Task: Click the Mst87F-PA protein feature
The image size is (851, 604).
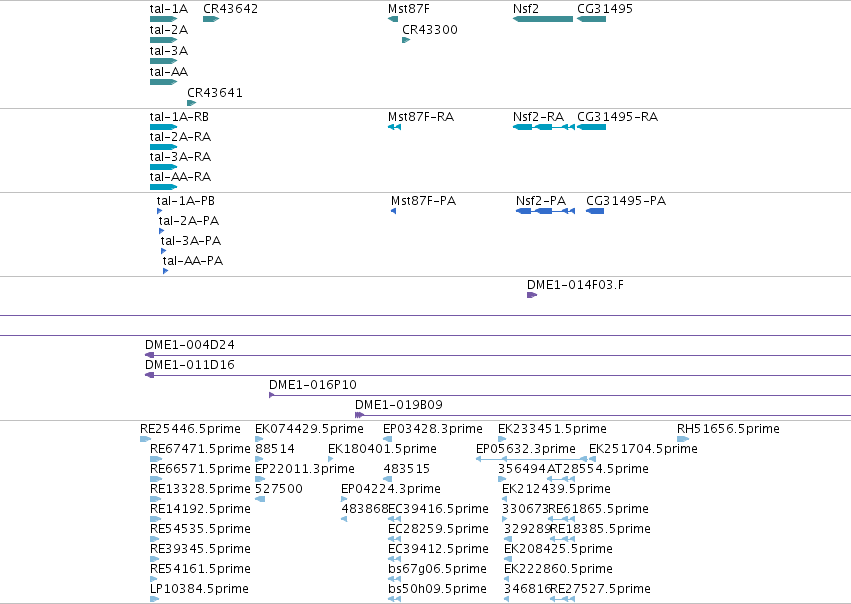Action: pos(393,211)
